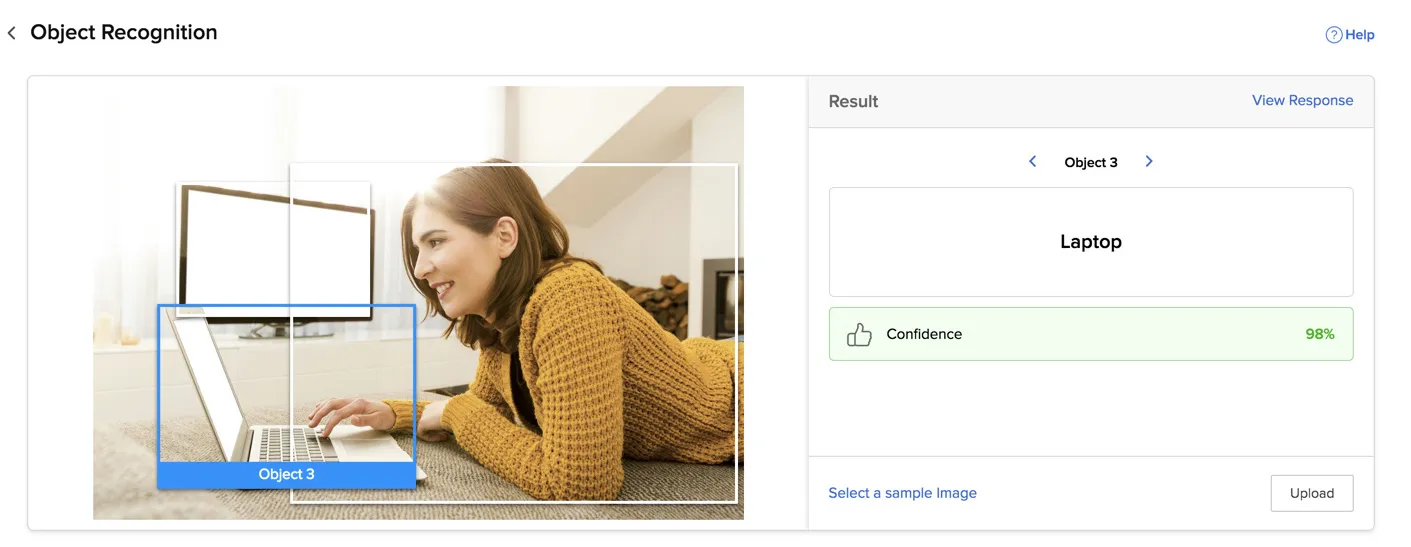Click the Upload button

[1311, 493]
